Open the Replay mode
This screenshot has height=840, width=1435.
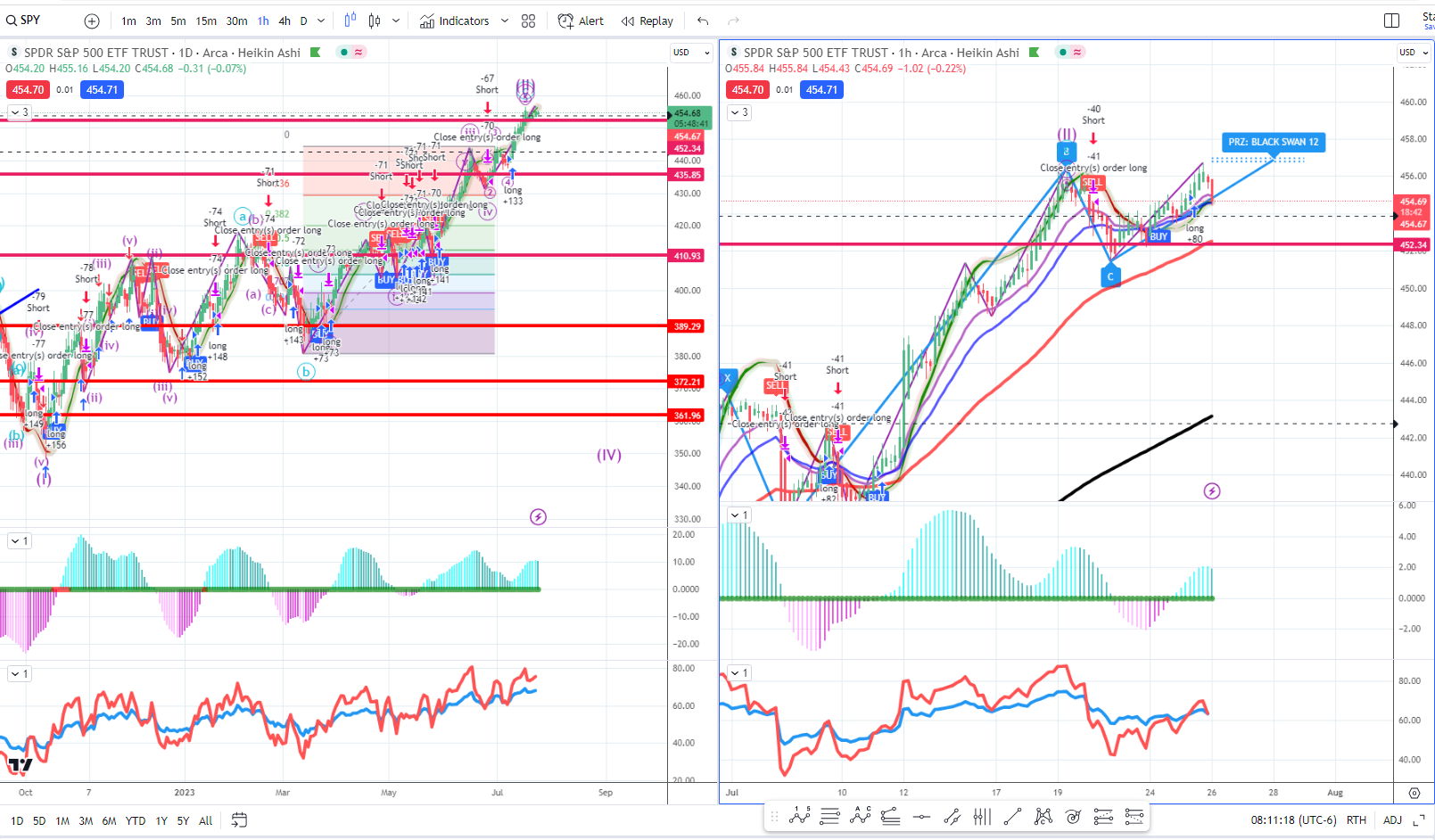(647, 21)
